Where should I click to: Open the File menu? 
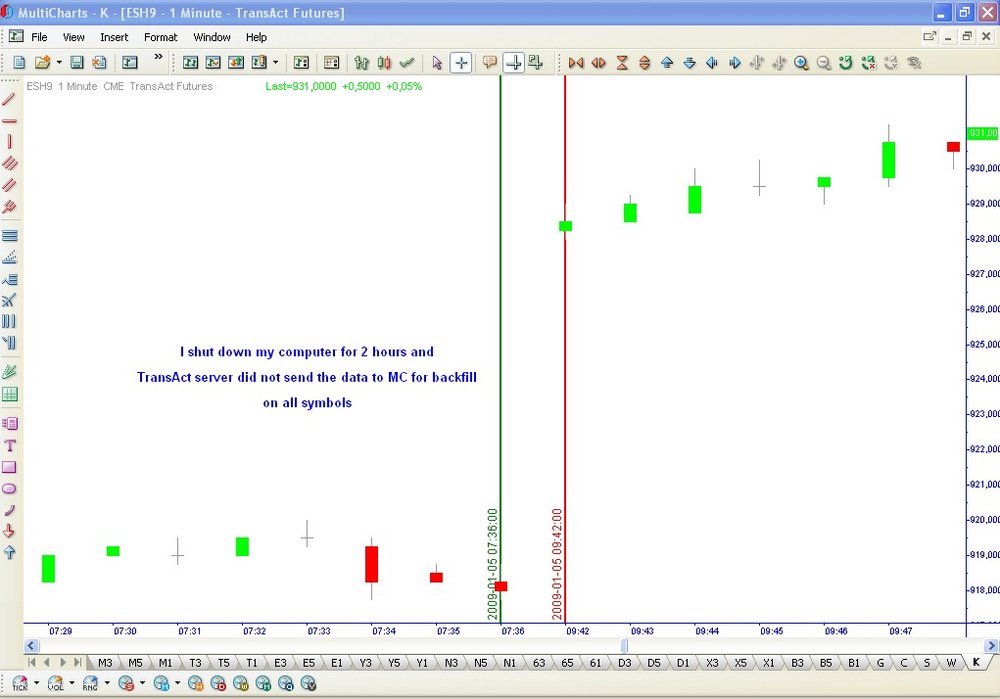pyautogui.click(x=40, y=37)
